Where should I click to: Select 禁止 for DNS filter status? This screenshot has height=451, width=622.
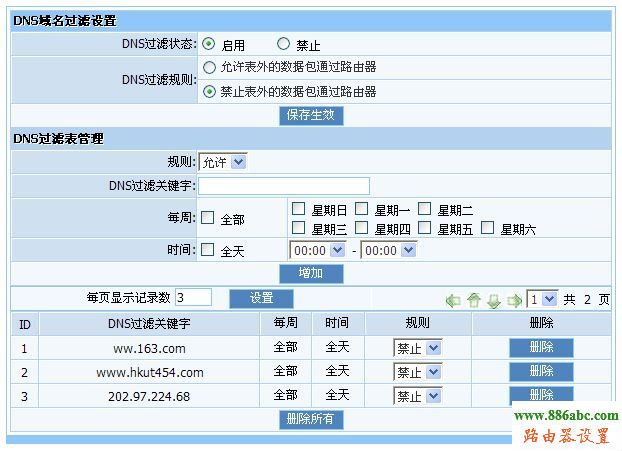(283, 44)
